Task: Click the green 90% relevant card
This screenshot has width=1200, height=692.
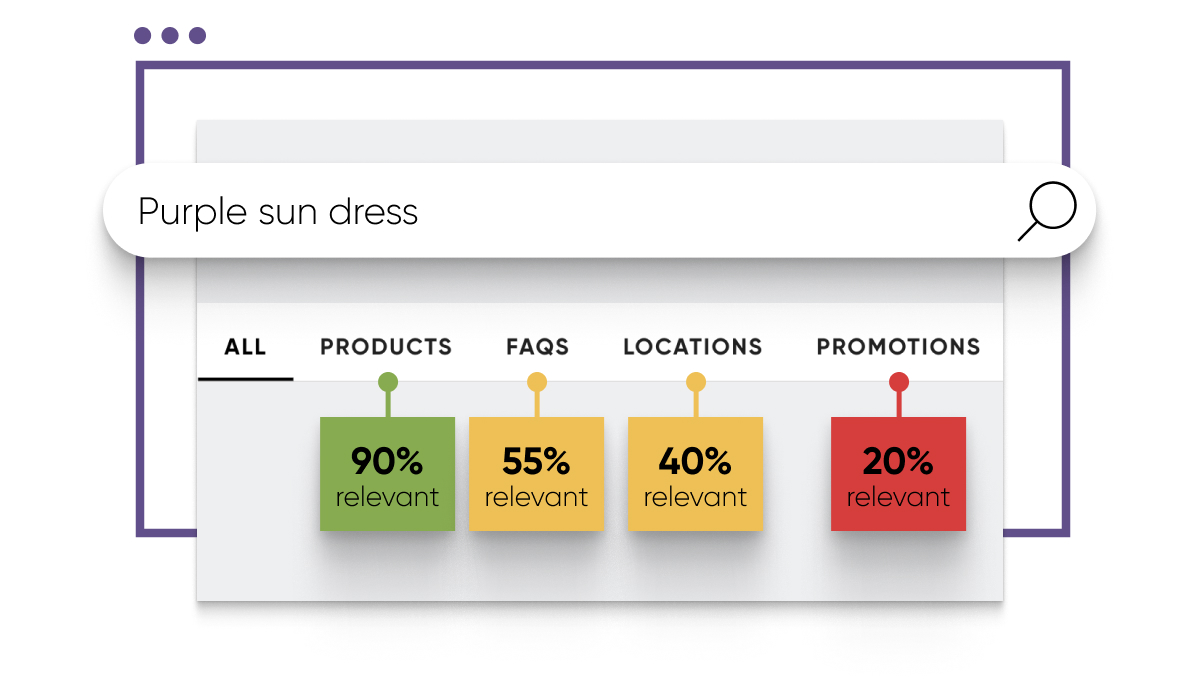Action: [387, 474]
